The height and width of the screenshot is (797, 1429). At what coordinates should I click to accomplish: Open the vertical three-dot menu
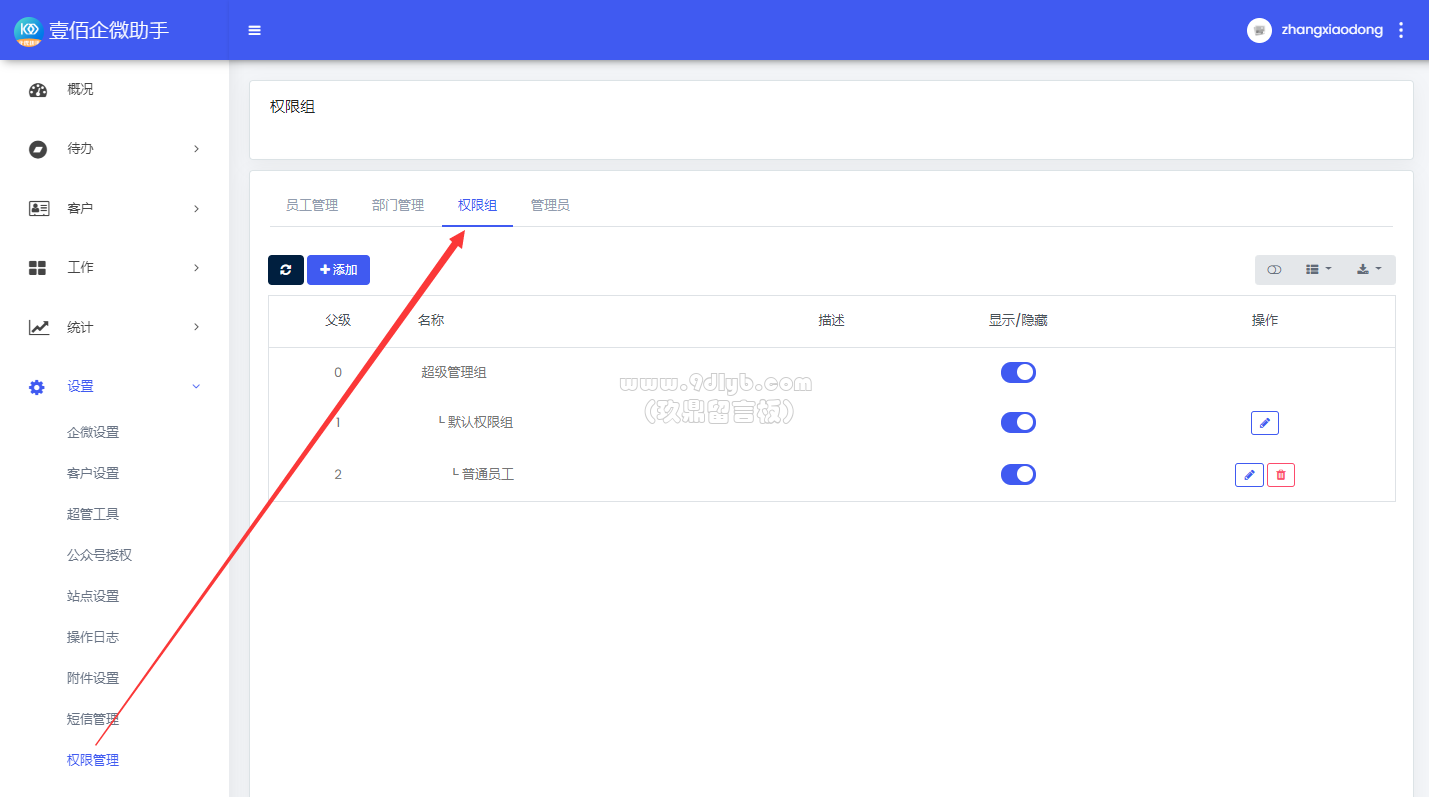point(1401,30)
